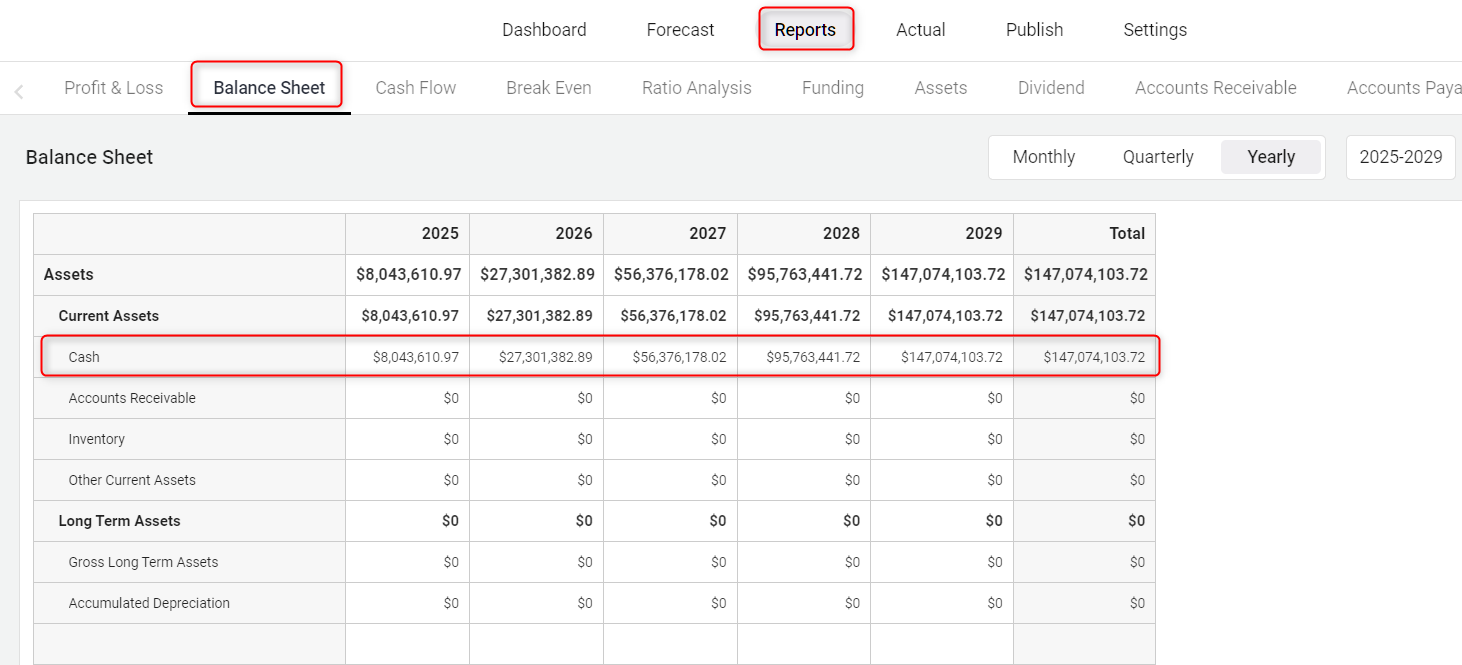Screen dimensions: 1462x665
Task: Open the Break Even tab
Action: tap(548, 88)
